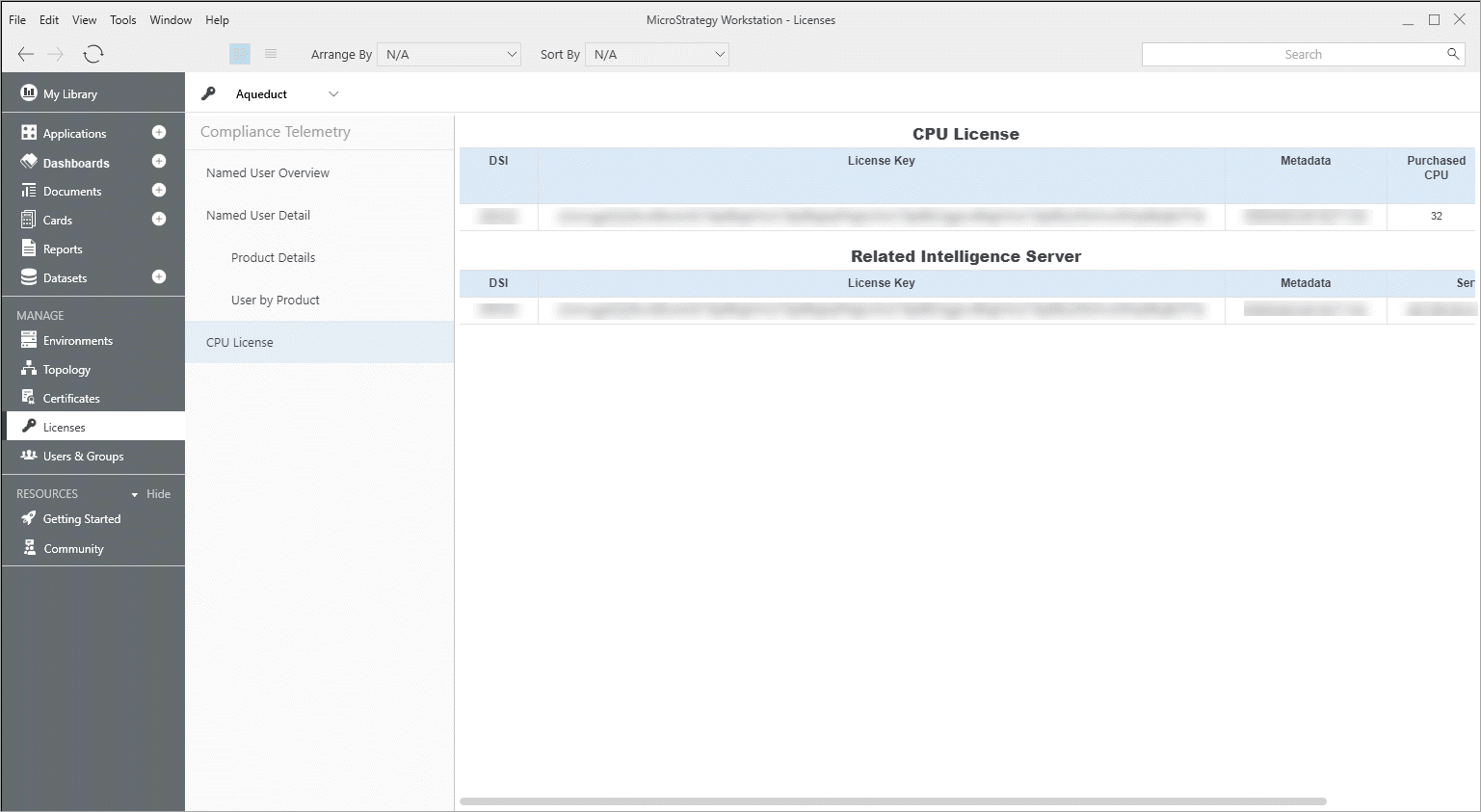Open Getting Started resource

click(82, 519)
